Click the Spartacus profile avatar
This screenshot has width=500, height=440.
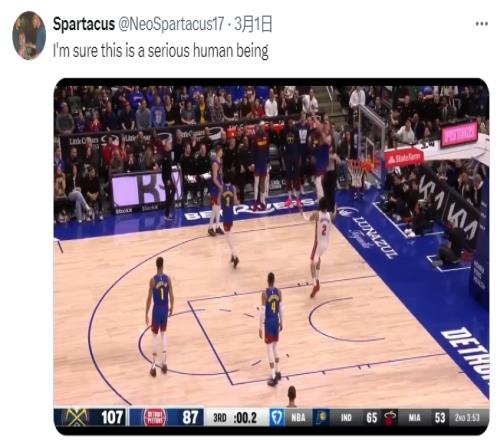pos(29,35)
